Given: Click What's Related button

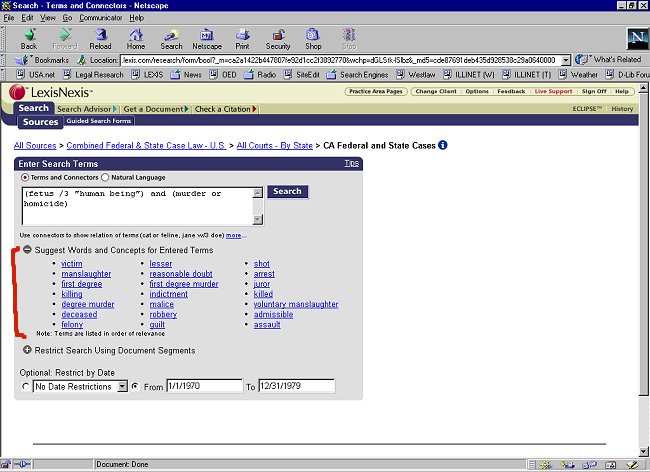Looking at the screenshot, I should click(609, 60).
